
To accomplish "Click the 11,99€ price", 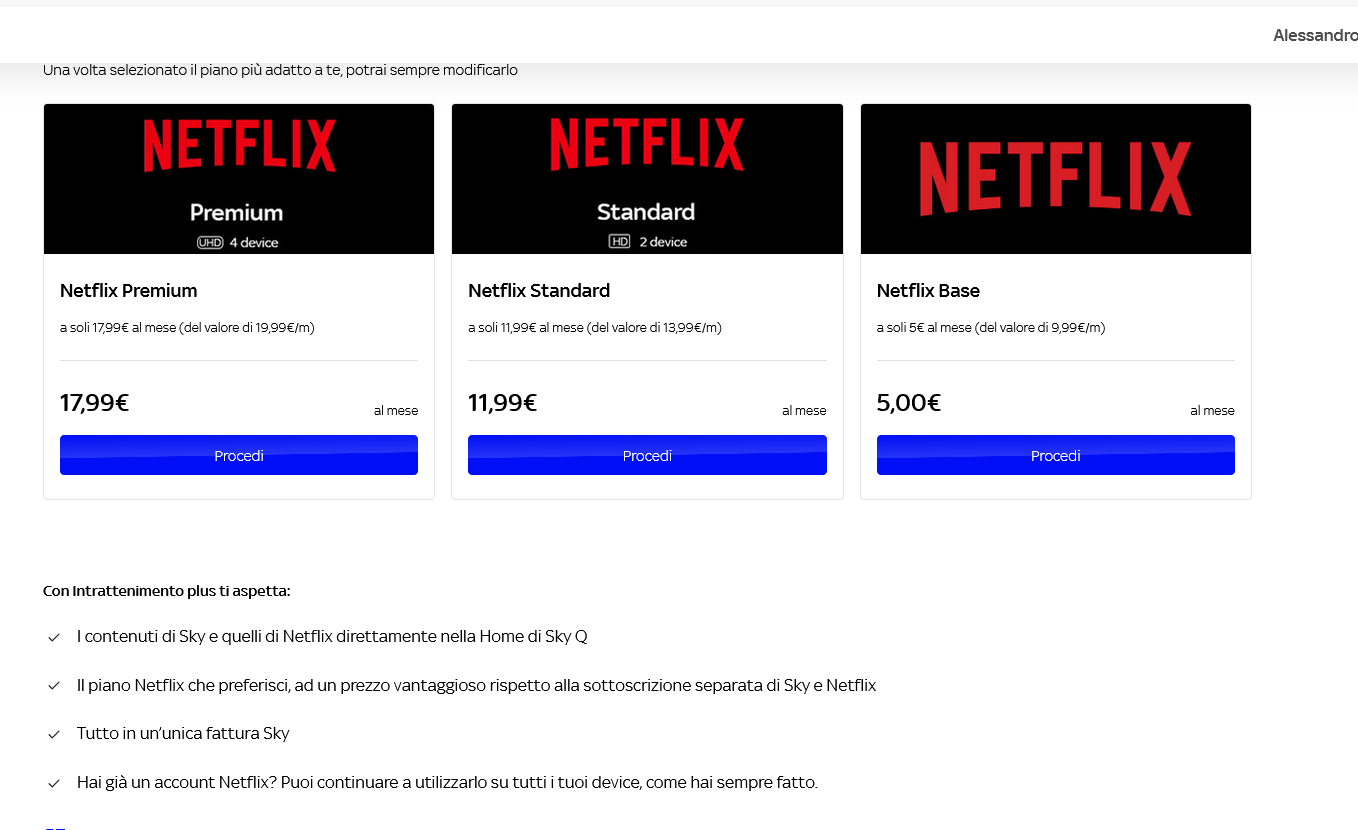I will tap(503, 403).
